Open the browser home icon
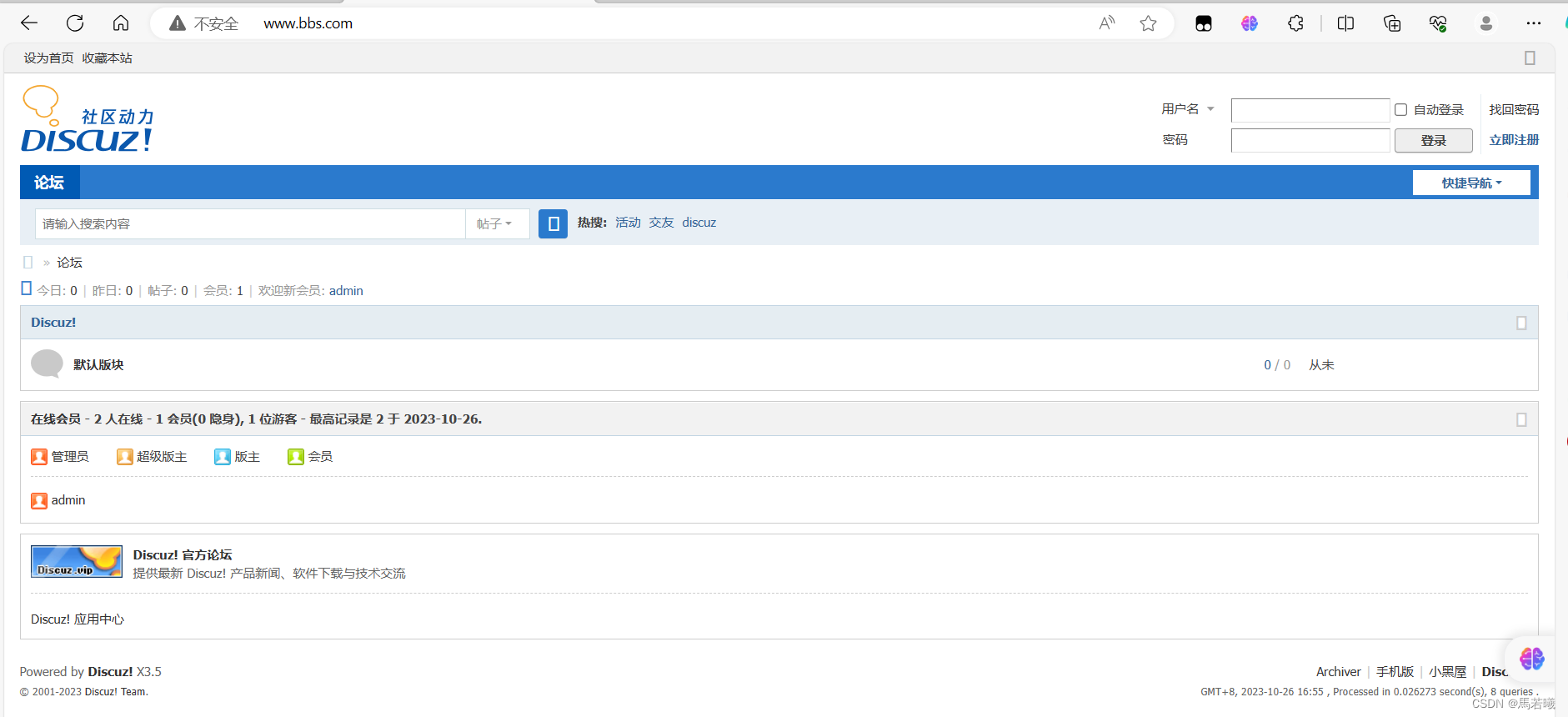Viewport: 1568px width, 717px height. [x=121, y=23]
